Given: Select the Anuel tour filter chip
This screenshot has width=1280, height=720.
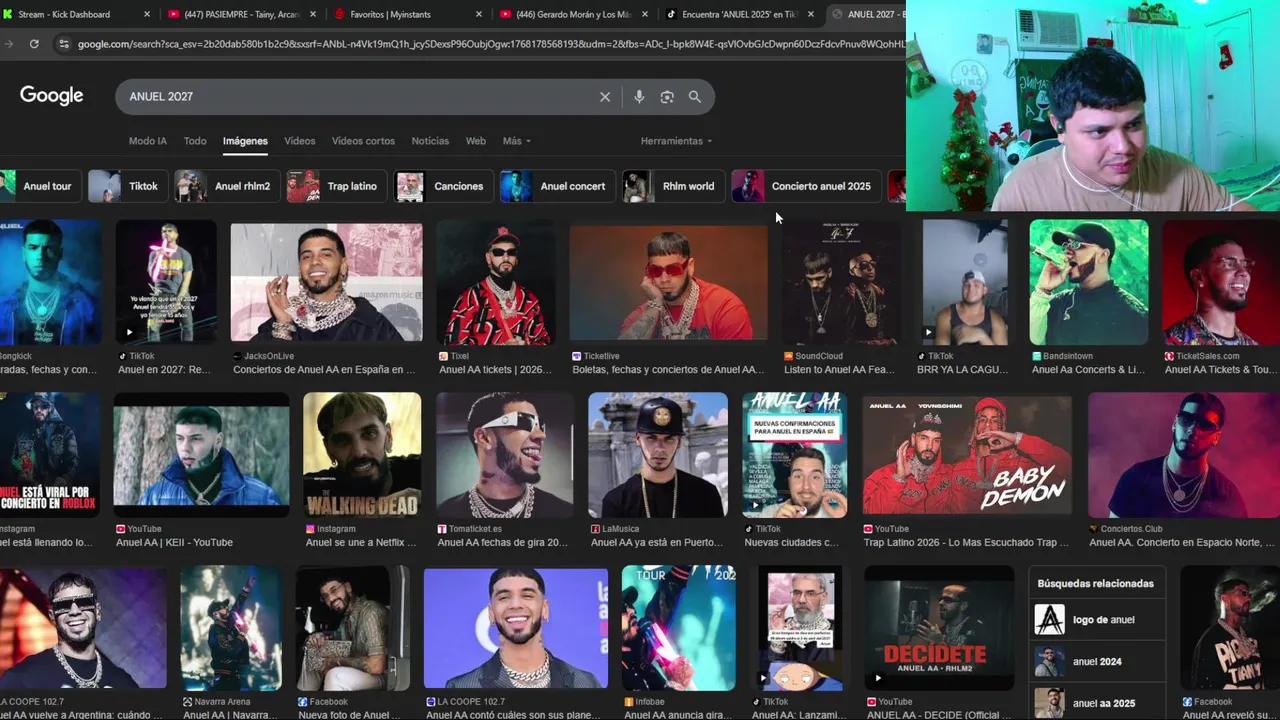Looking at the screenshot, I should [x=39, y=186].
